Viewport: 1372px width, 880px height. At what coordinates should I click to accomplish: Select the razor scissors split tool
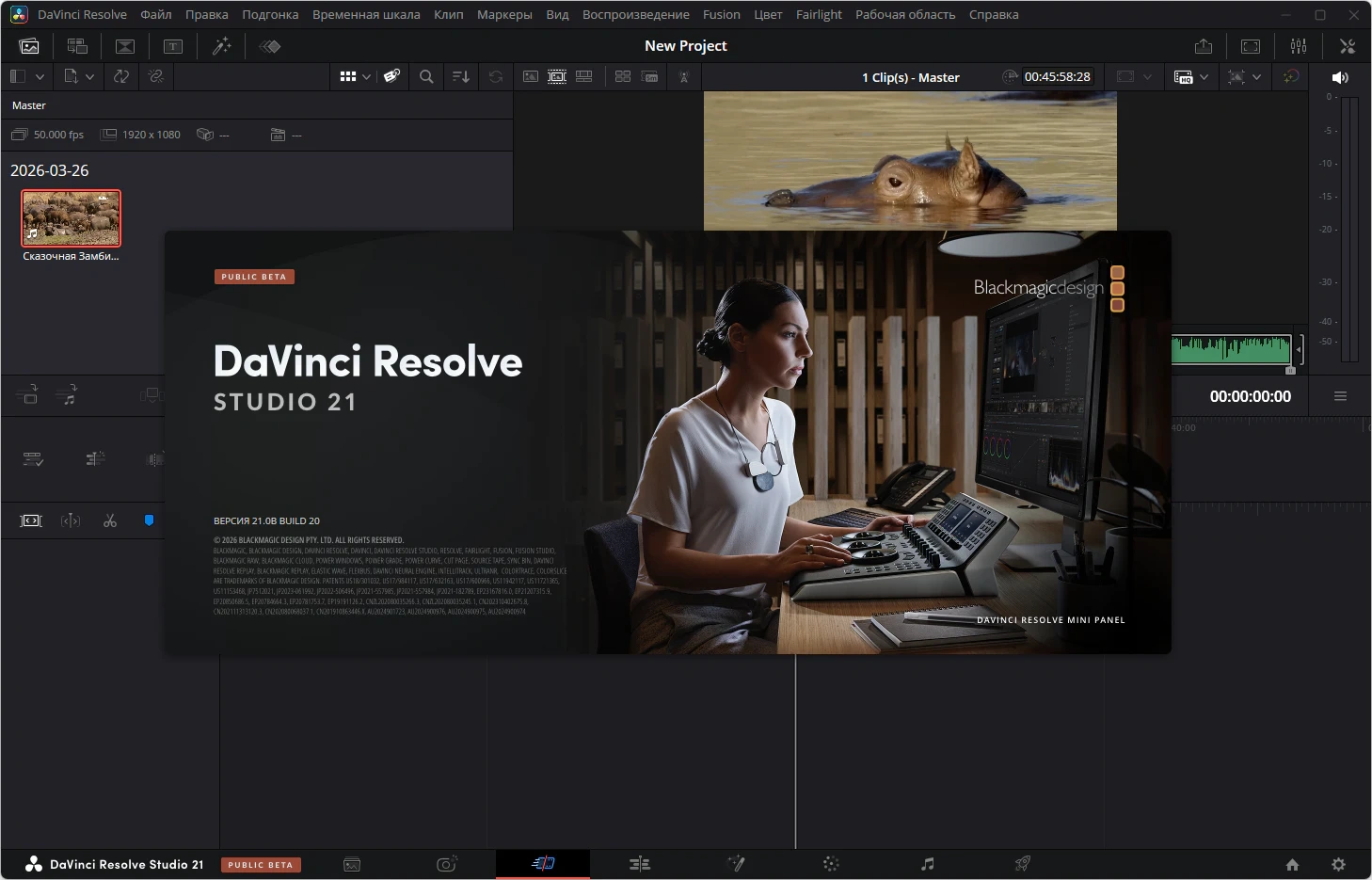[x=110, y=520]
